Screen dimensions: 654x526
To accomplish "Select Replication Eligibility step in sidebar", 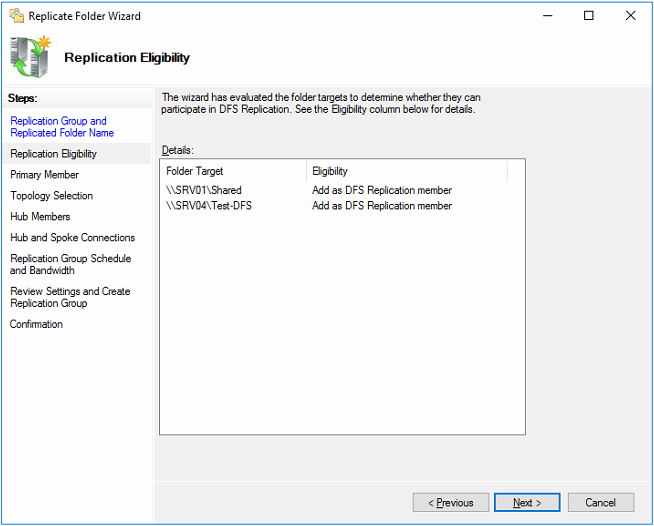I will click(54, 154).
